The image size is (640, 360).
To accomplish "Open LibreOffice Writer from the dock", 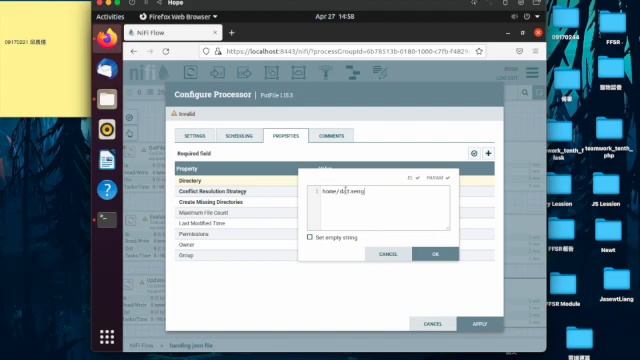I will pyautogui.click(x=107, y=160).
